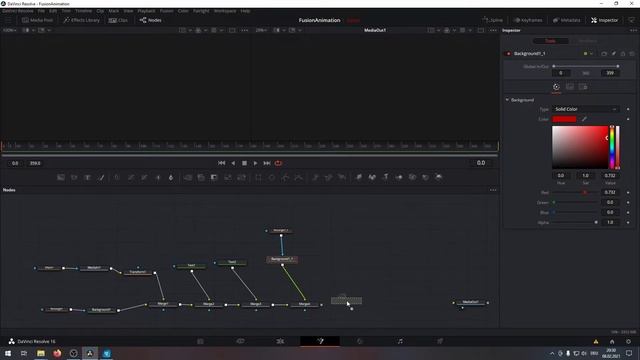Pin the Background1_1 tool in Inspector
Viewport: 640px width, 360px height.
pos(613,53)
